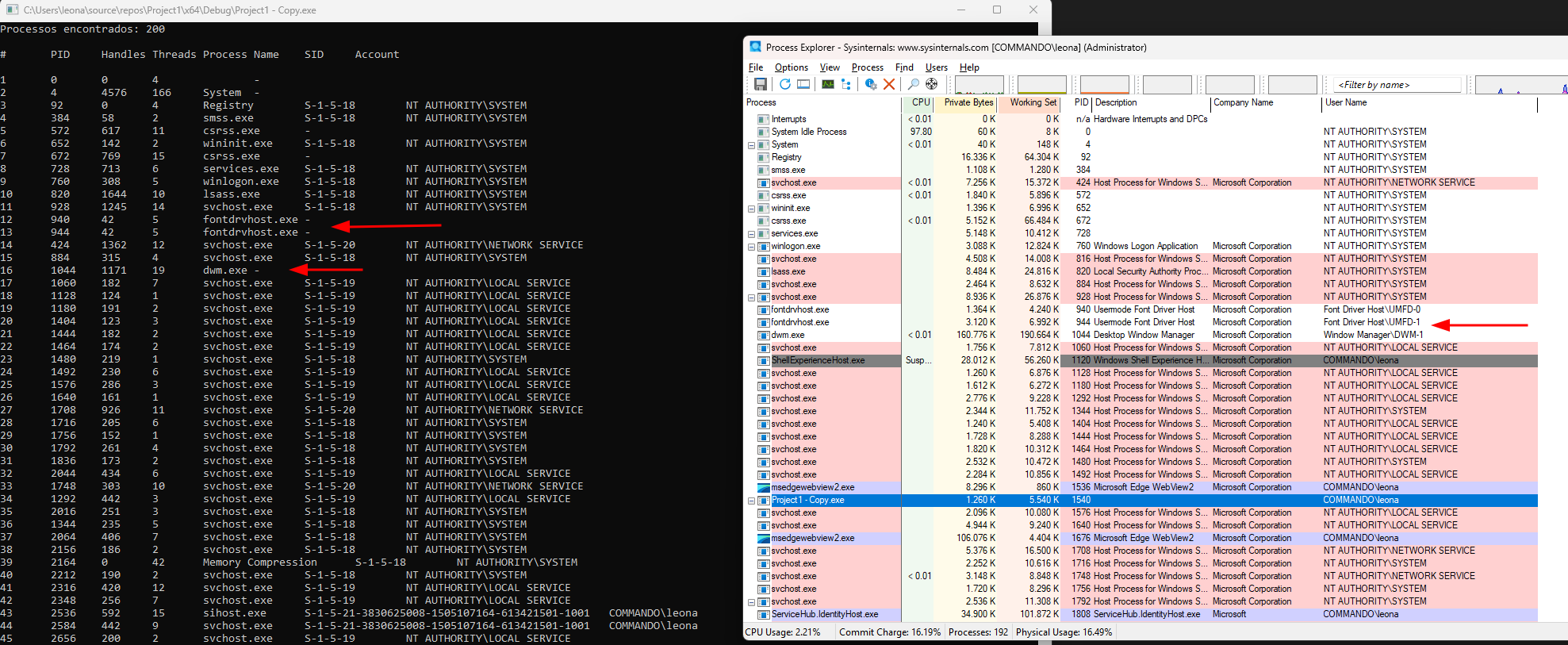Click the red X Kill Process icon
1568x645 pixels.
[889, 84]
